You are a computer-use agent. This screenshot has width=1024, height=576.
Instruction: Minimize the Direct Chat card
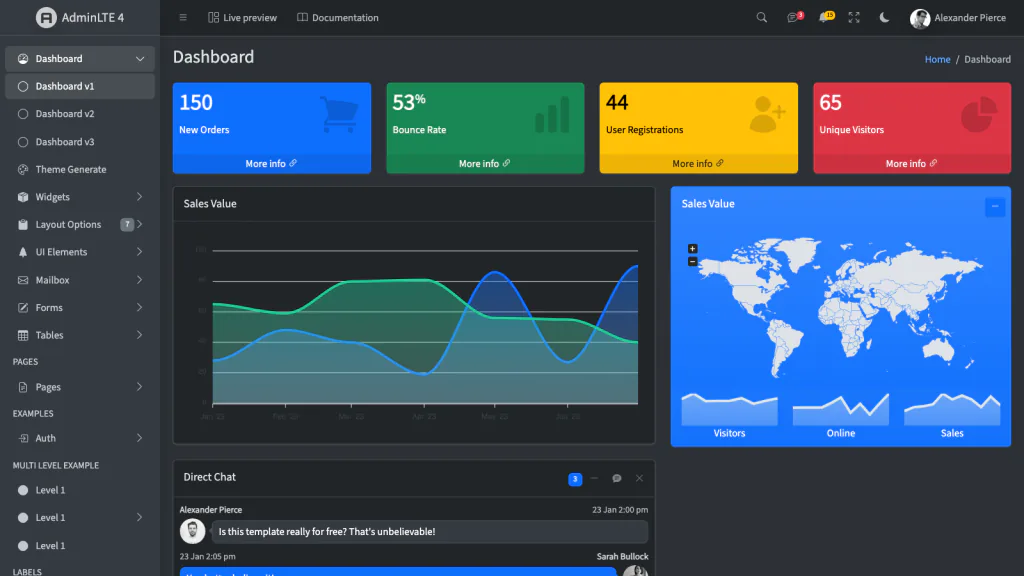pos(594,478)
